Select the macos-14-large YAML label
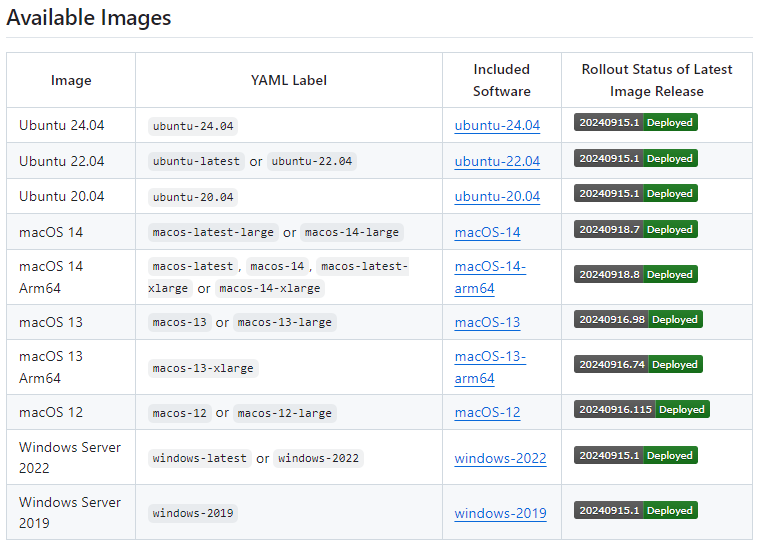The image size is (761, 547). coord(352,232)
